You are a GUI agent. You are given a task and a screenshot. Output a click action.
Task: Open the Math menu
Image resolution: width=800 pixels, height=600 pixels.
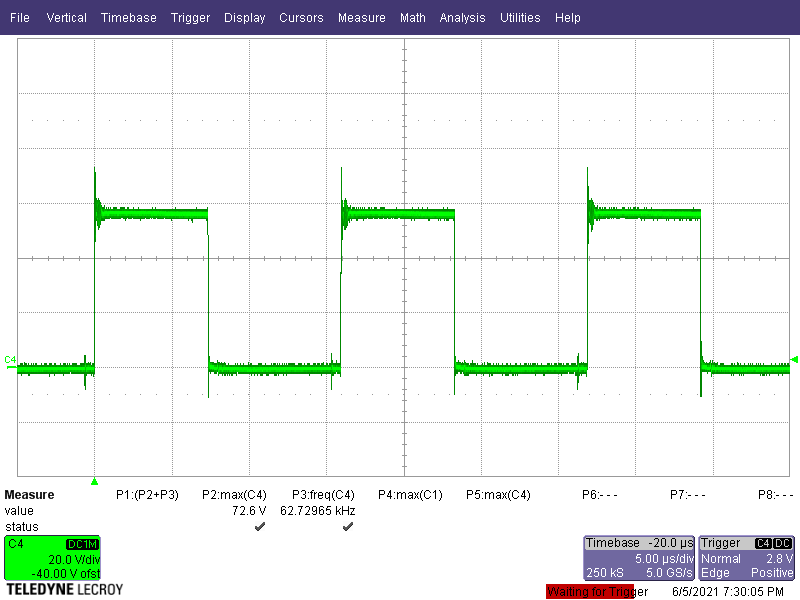(413, 17)
